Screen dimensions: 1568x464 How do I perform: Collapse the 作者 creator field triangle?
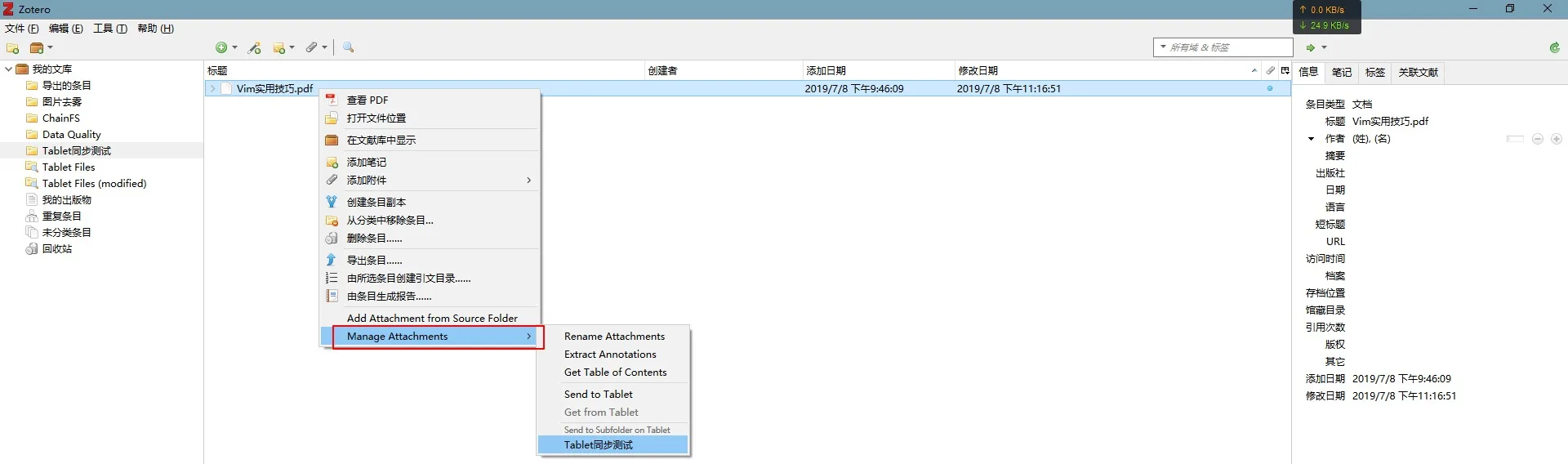click(x=1312, y=139)
